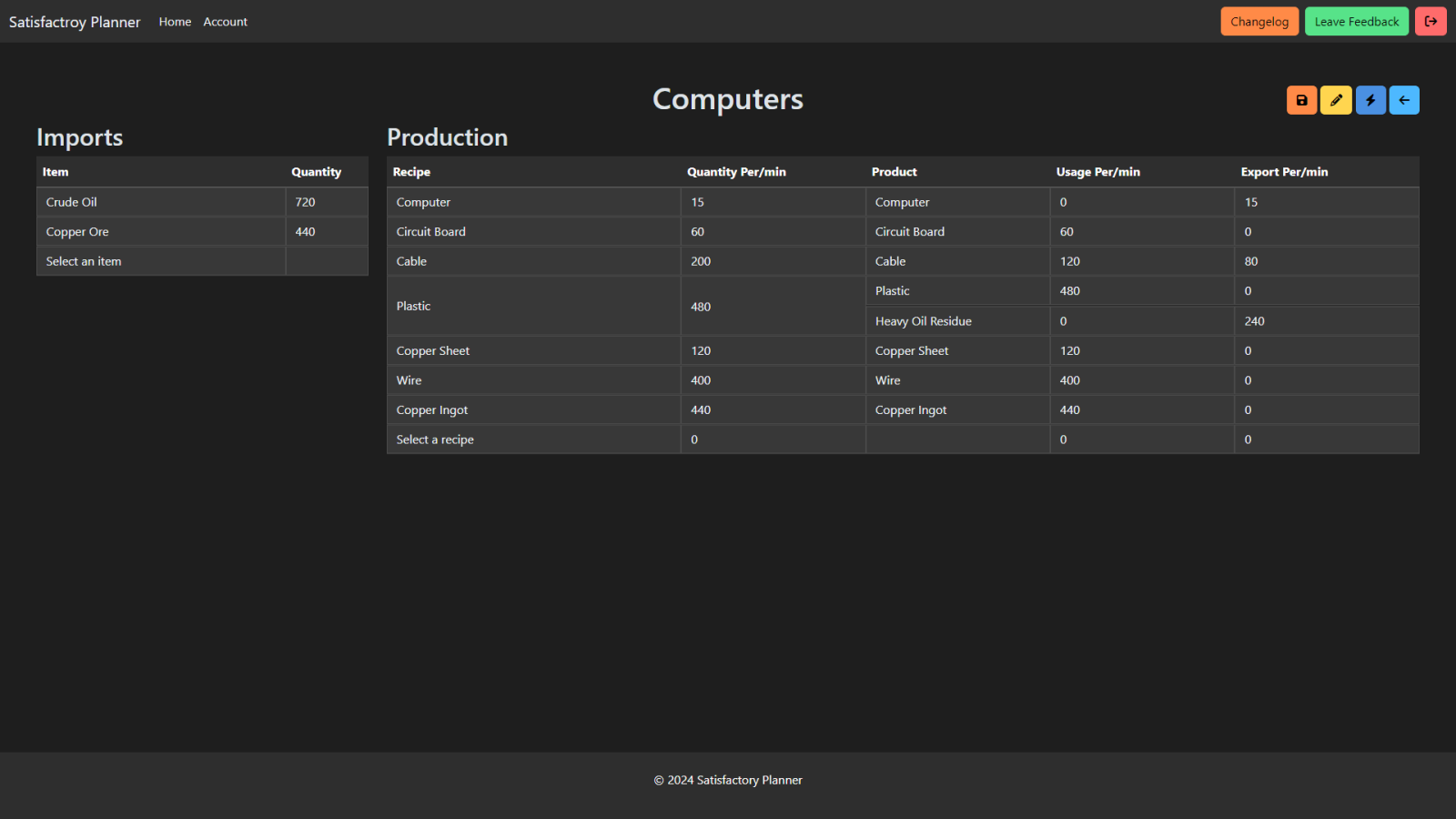
Task: Save the Computers plan via floppy disk icon
Action: coord(1301,100)
